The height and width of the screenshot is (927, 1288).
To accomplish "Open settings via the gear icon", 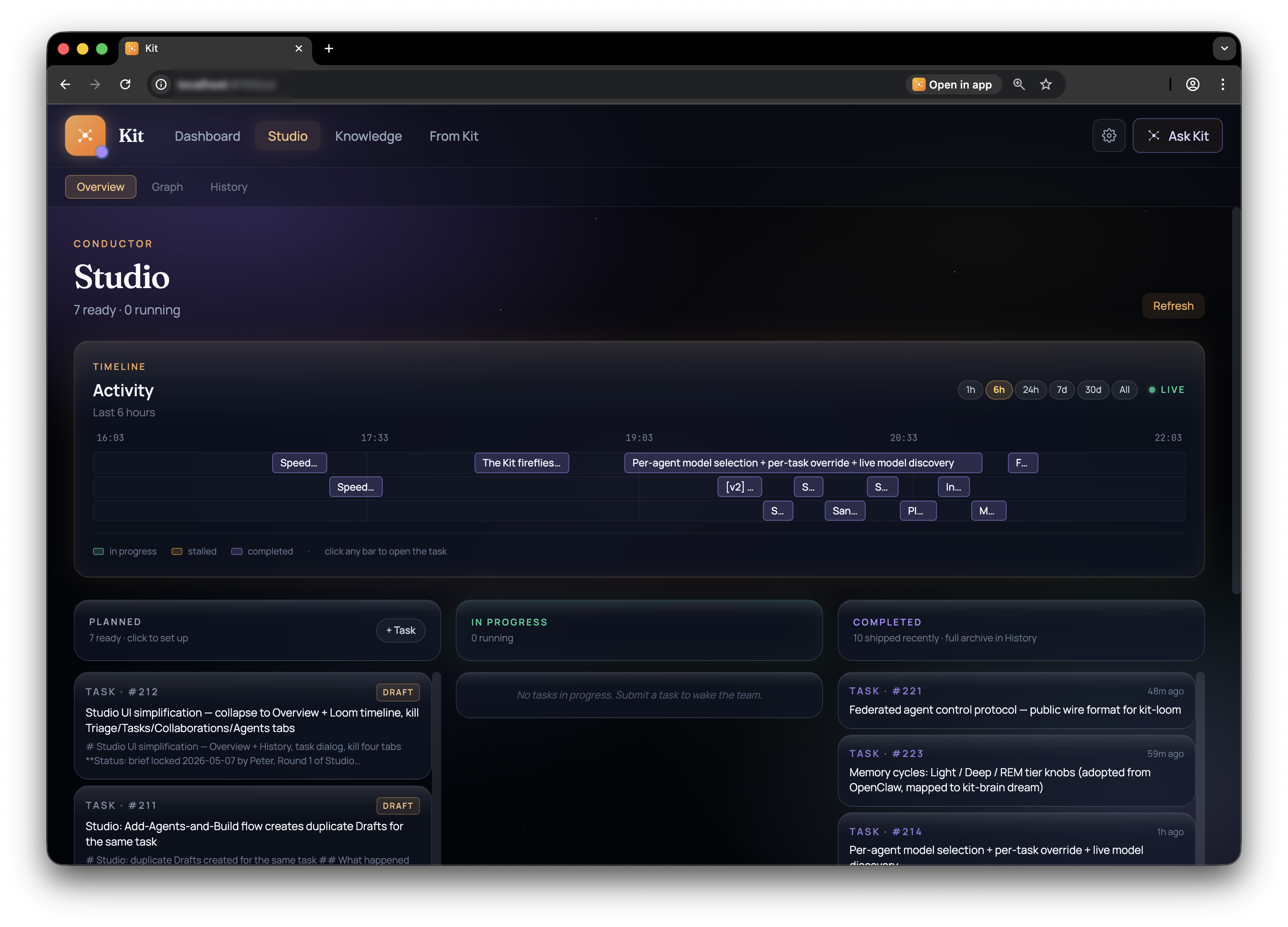I will 1109,136.
